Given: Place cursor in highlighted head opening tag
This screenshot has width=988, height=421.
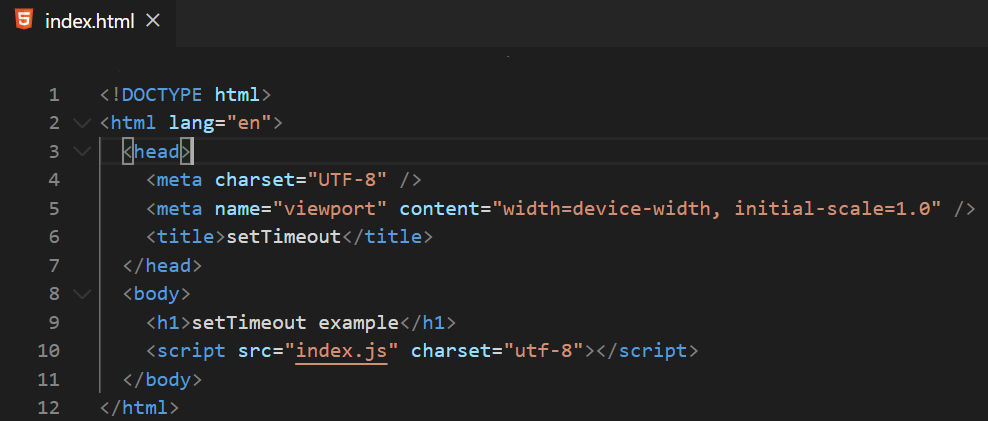Looking at the screenshot, I should 157,152.
